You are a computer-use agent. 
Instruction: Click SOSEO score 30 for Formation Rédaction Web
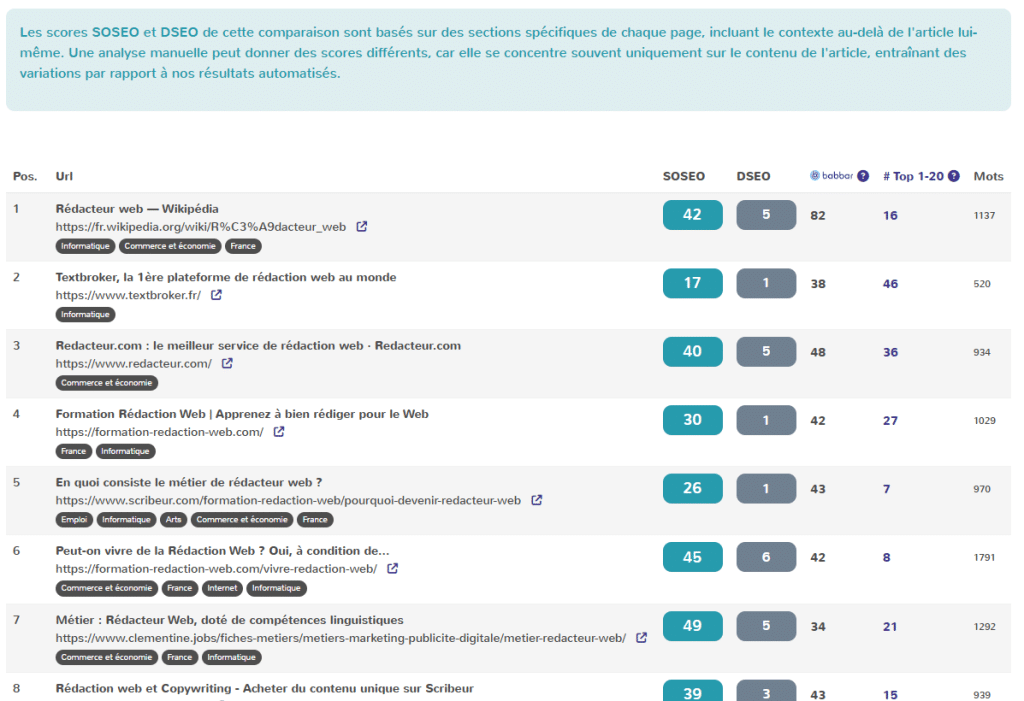point(692,420)
